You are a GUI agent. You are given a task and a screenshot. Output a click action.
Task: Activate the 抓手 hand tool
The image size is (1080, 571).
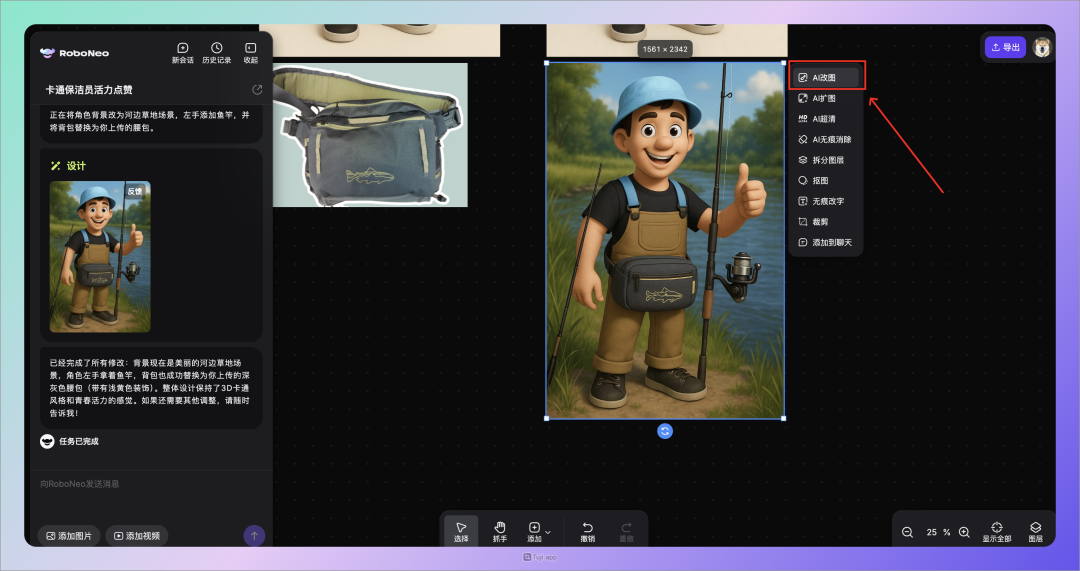[500, 531]
